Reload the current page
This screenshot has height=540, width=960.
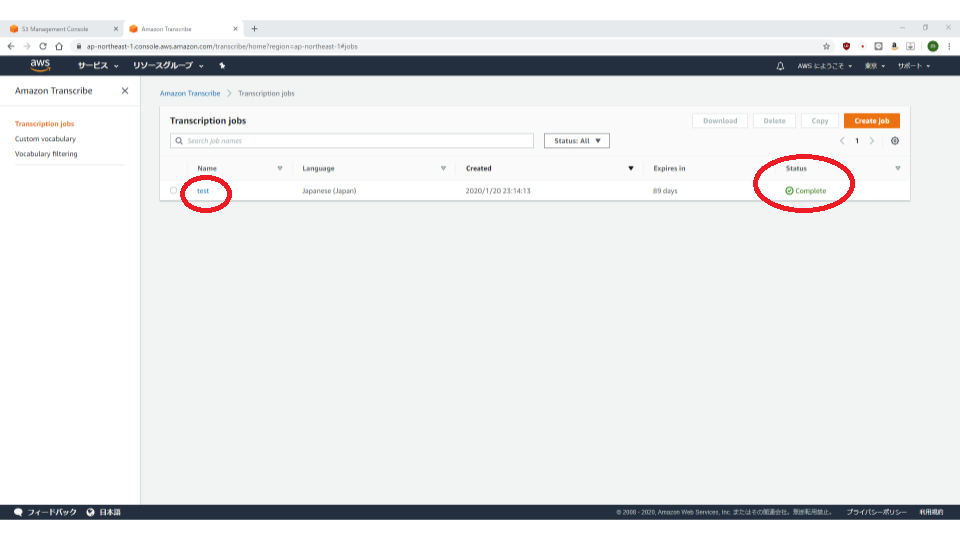(43, 47)
